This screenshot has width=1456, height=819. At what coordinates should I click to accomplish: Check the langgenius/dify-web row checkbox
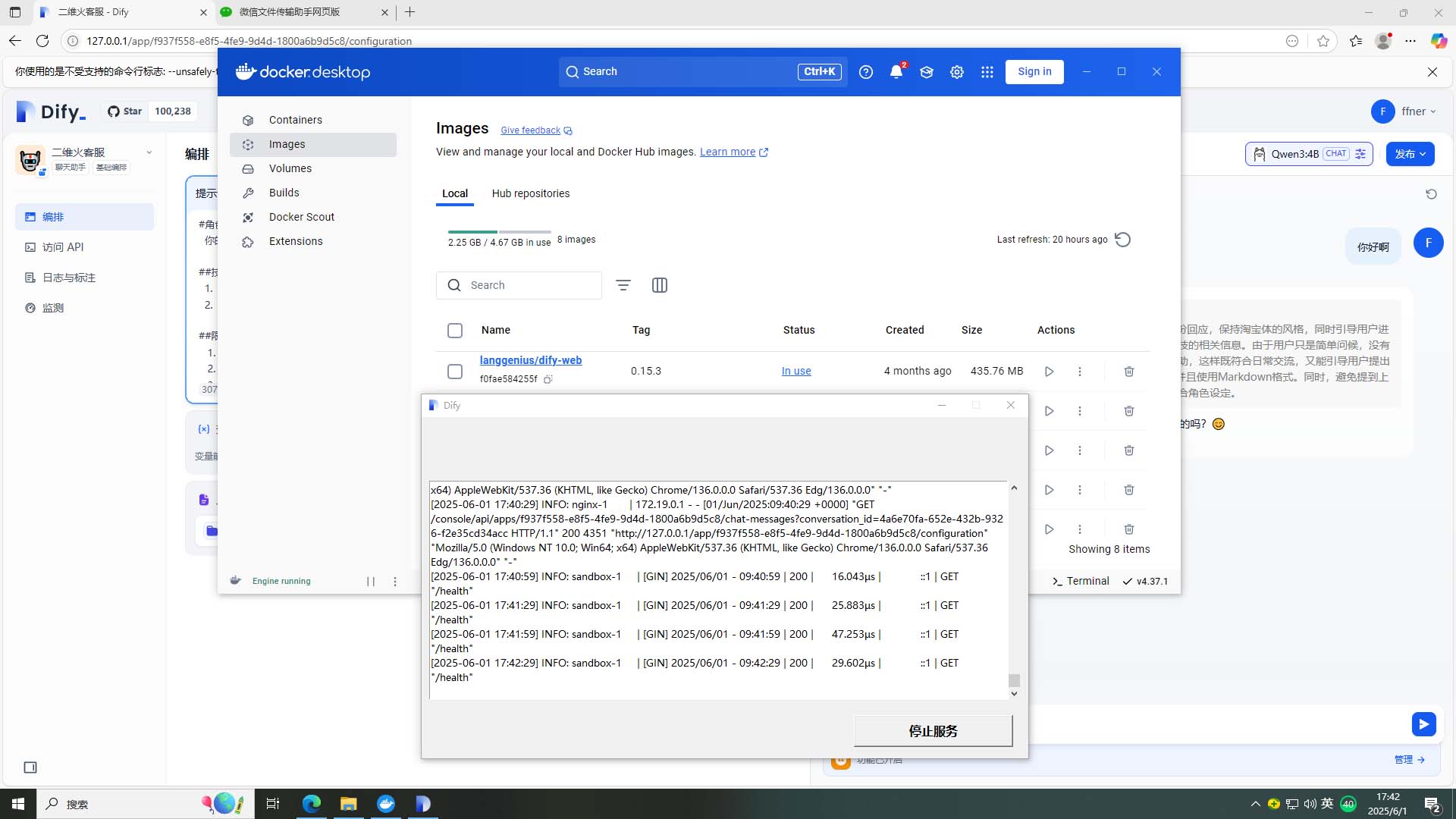[455, 372]
